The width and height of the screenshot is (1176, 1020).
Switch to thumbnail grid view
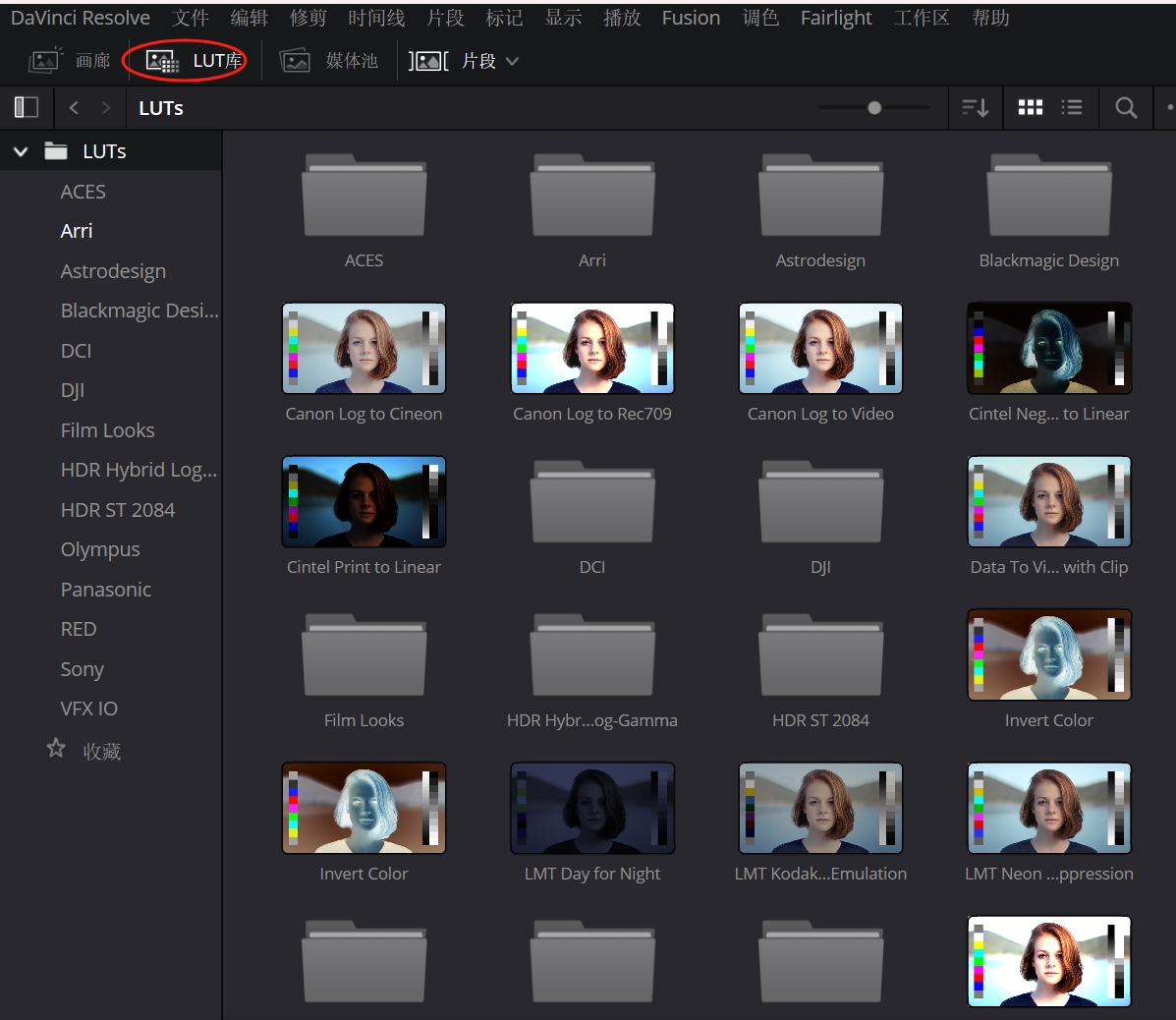(1030, 108)
